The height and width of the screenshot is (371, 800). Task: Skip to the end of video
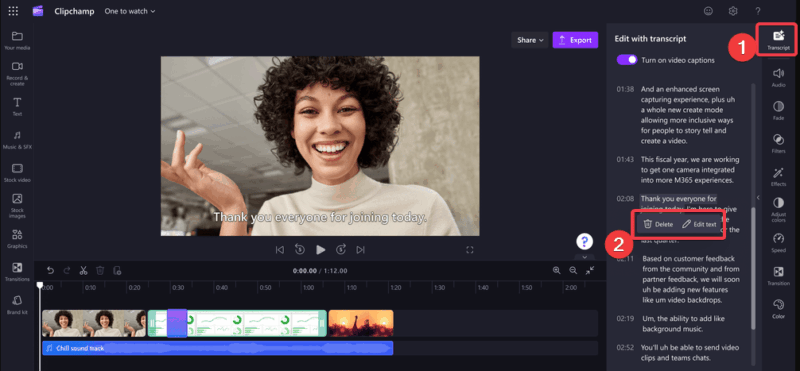tap(361, 250)
